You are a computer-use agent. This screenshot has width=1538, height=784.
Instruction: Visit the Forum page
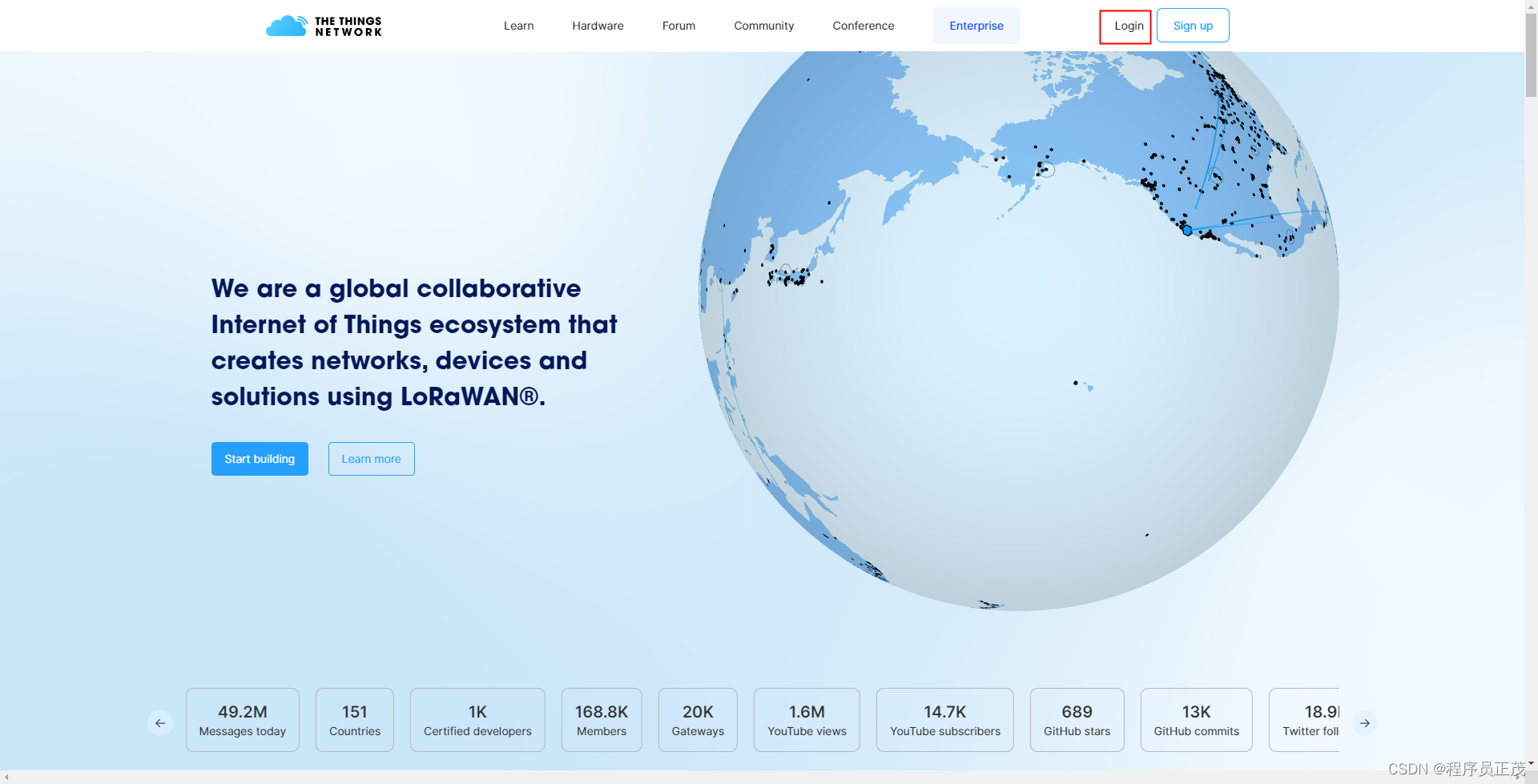(678, 25)
